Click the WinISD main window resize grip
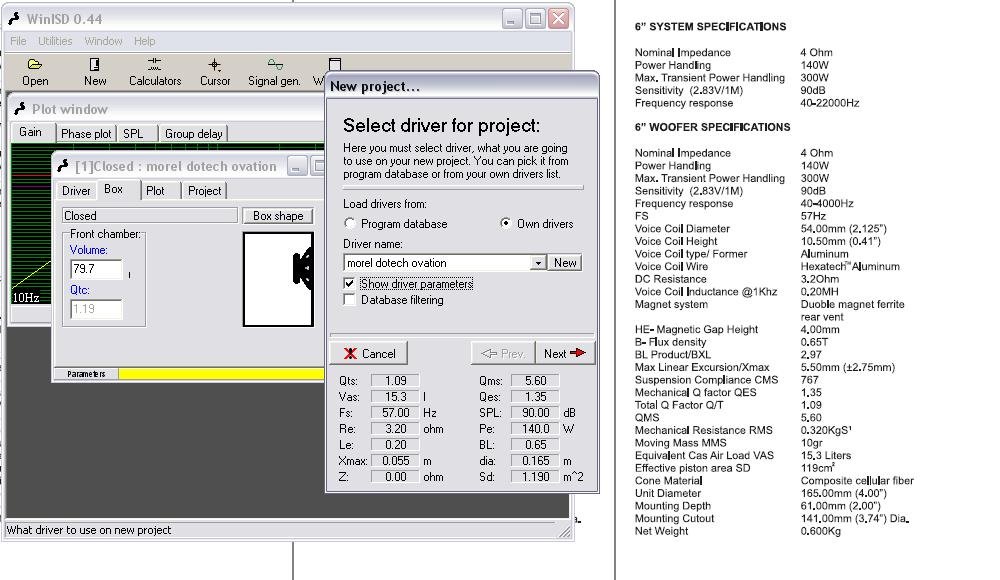 pyautogui.click(x=564, y=532)
